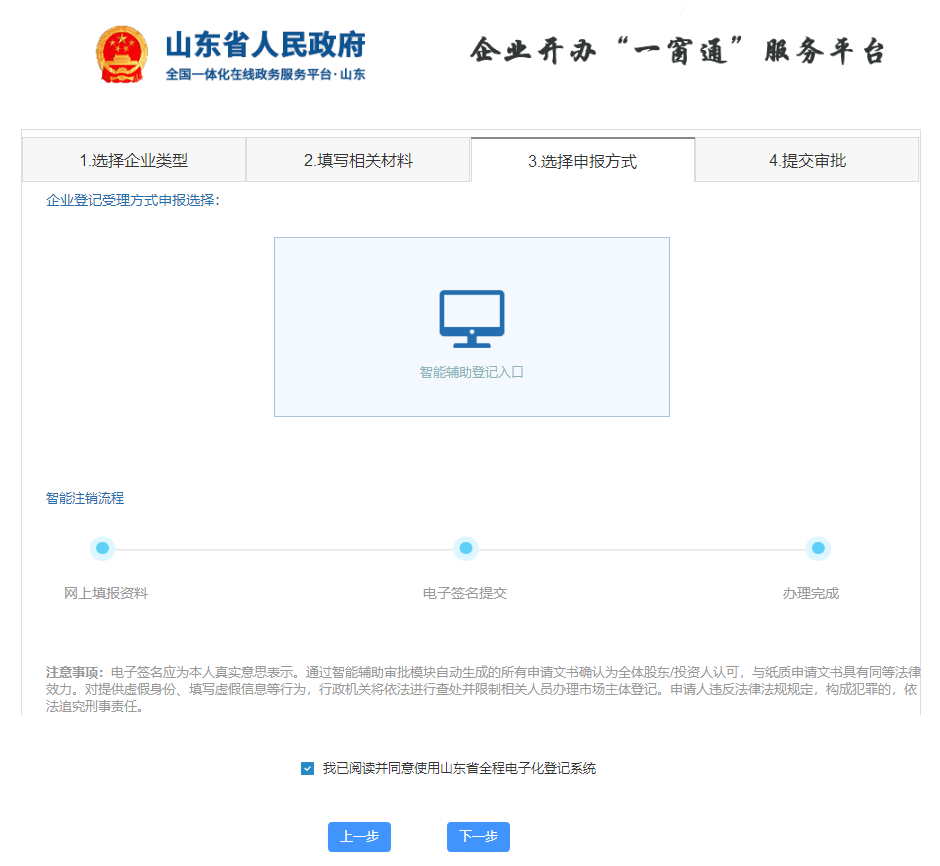
Task: Click the 电子签名提交 step dot
Action: [x=466, y=548]
